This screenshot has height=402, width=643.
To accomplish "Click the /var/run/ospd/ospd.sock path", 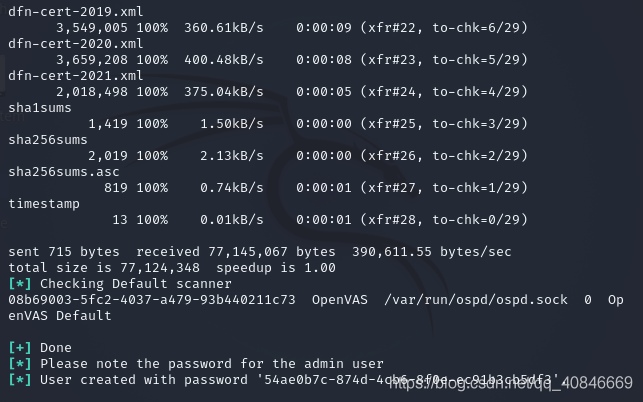I will [x=476, y=299].
